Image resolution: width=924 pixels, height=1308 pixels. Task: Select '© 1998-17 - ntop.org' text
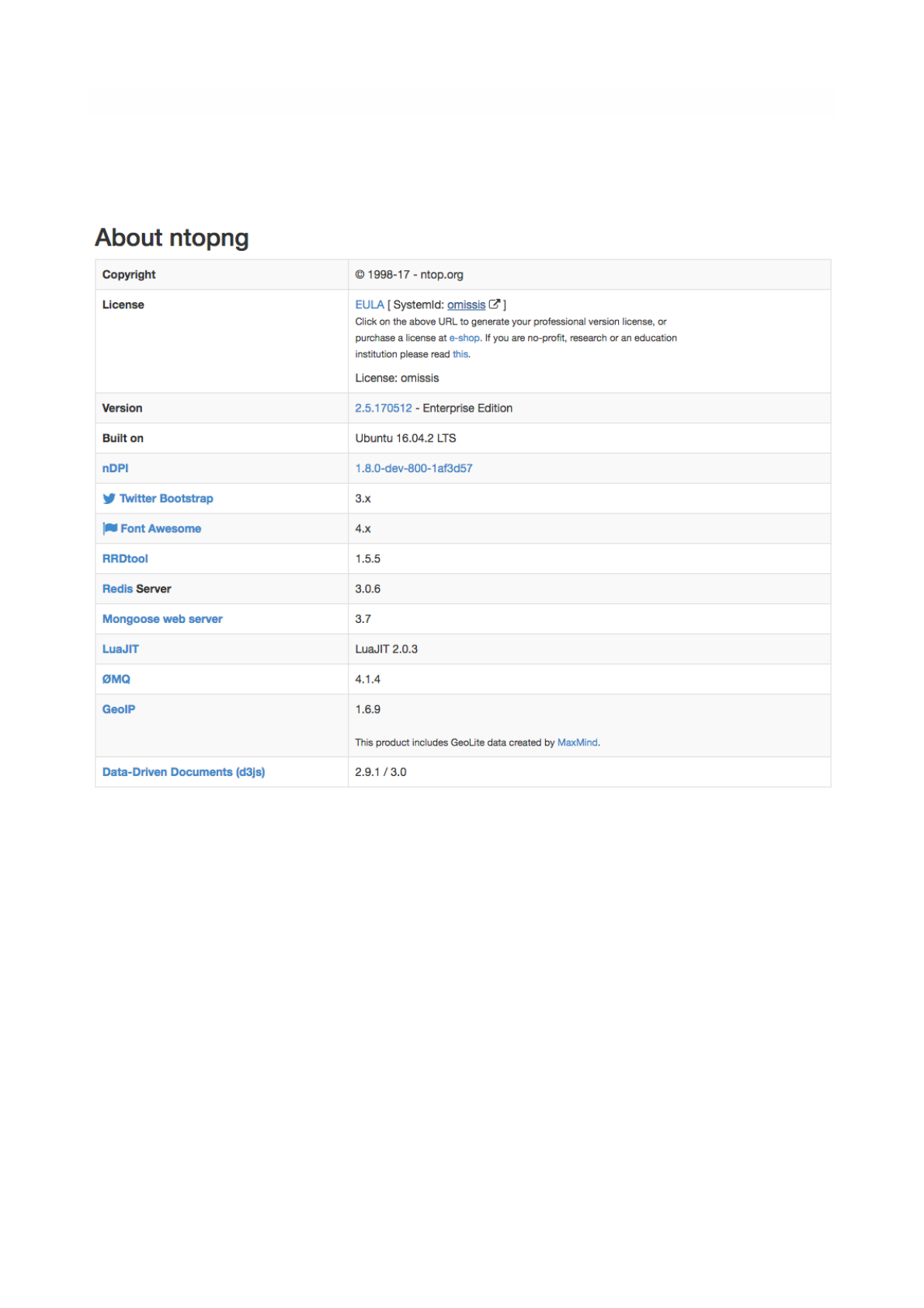click(409, 274)
